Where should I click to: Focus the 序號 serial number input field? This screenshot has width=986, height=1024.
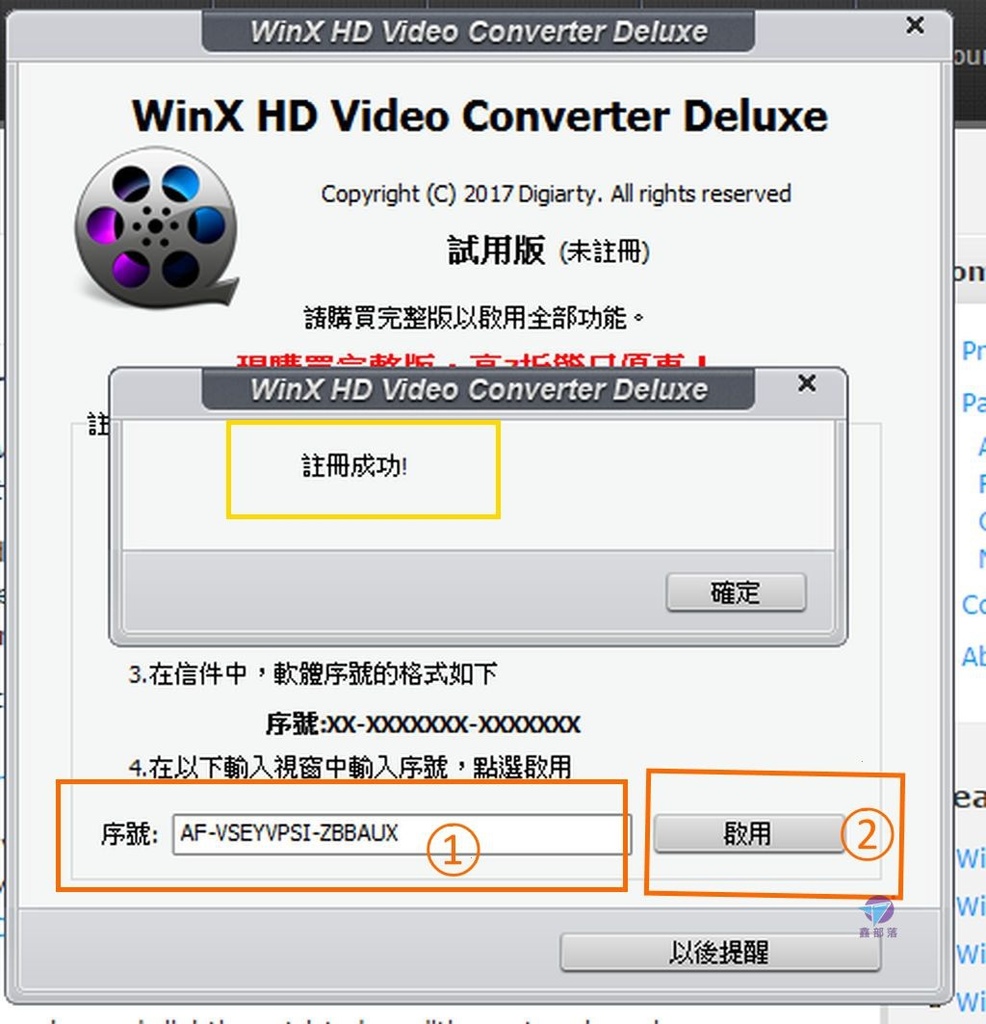[402, 834]
